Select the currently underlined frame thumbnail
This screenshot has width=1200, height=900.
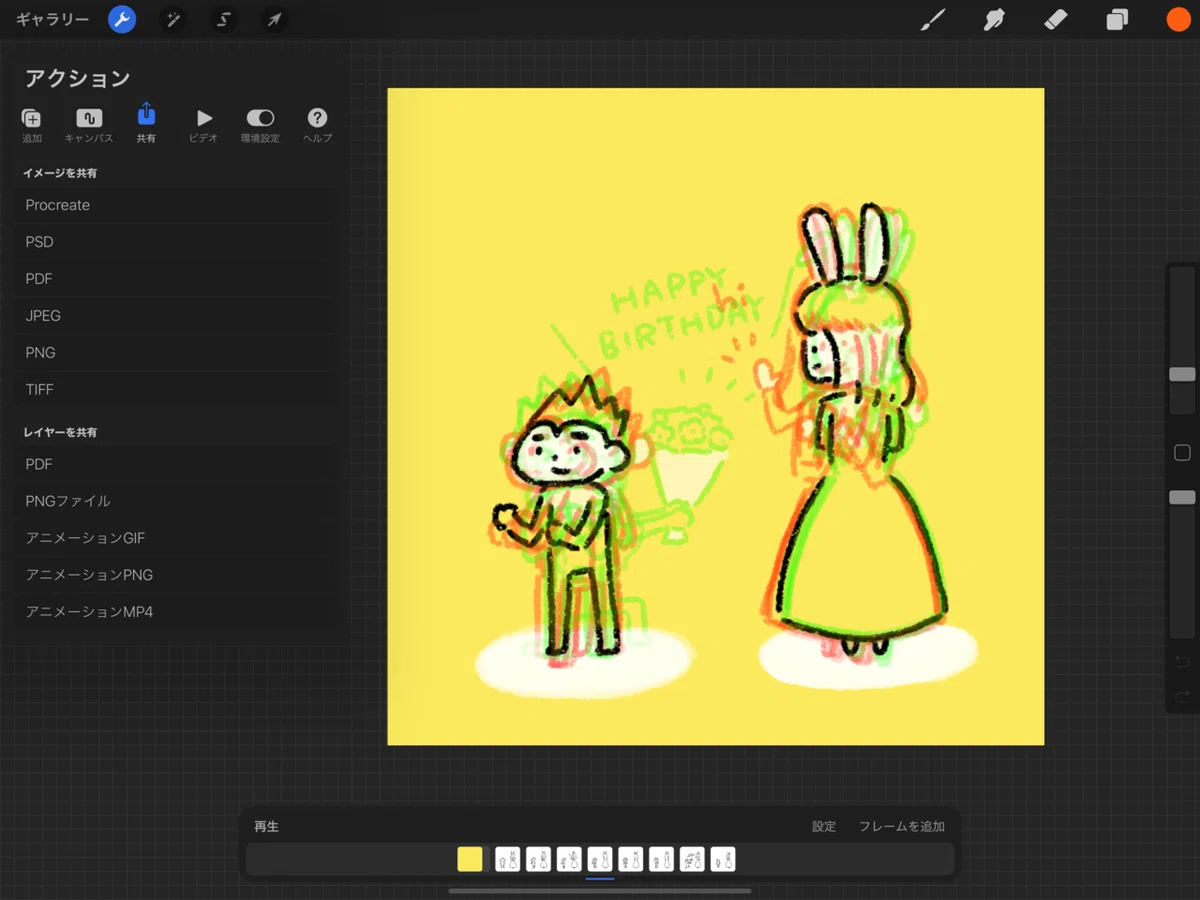(600, 859)
